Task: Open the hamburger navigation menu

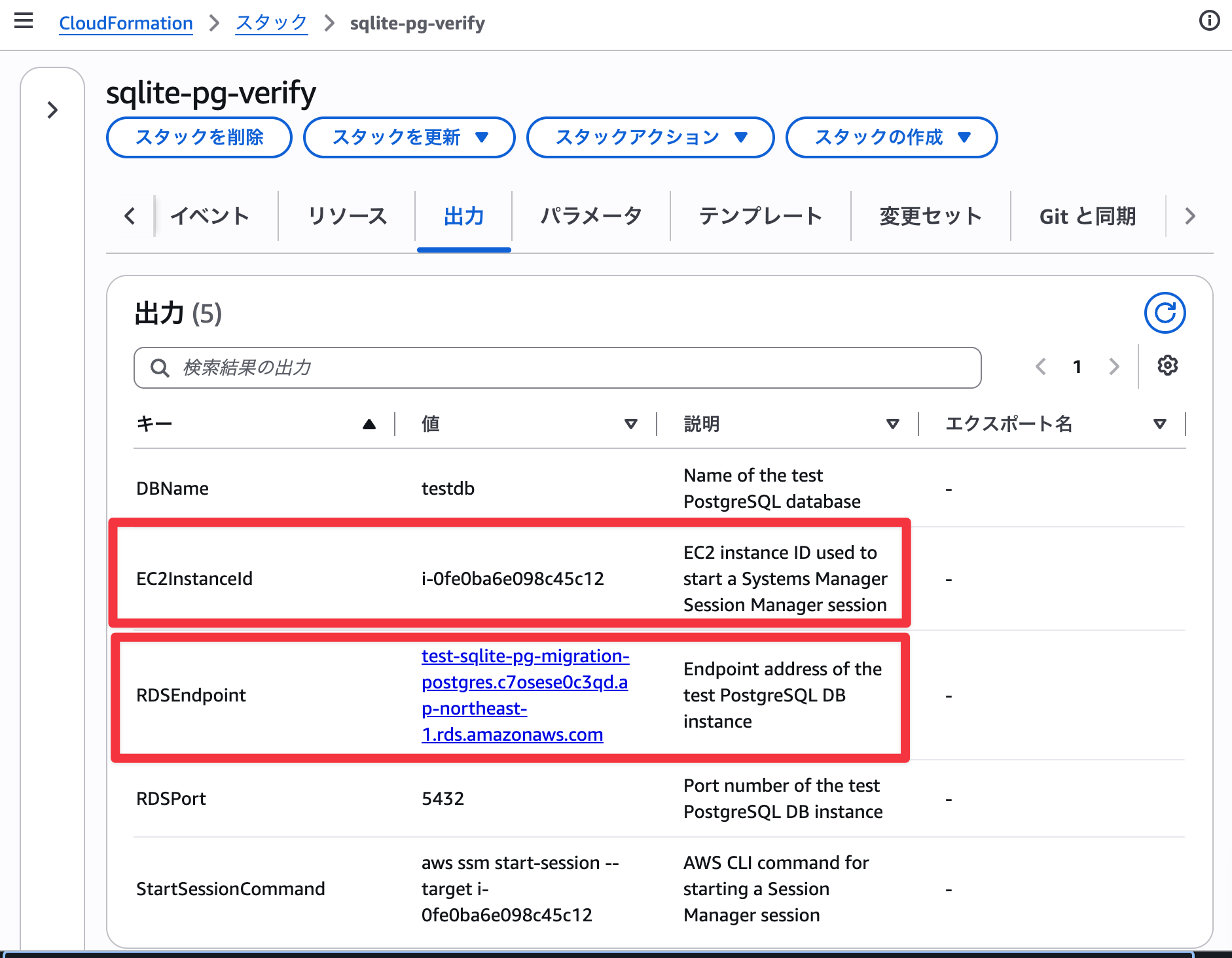Action: click(24, 21)
